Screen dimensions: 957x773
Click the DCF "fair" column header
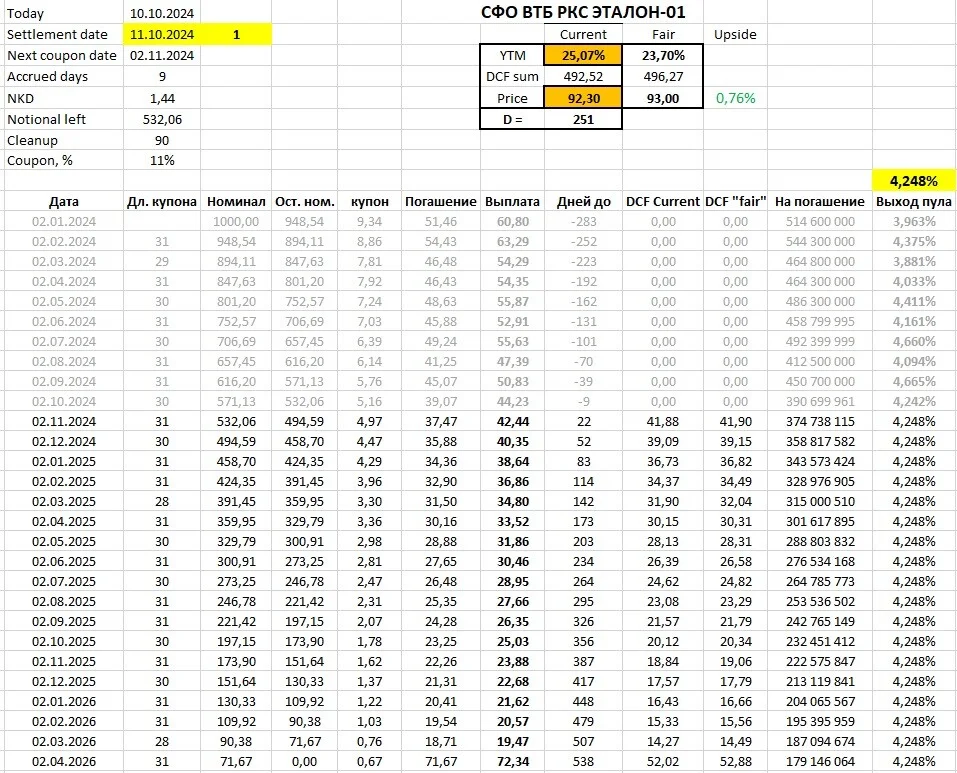[x=735, y=202]
